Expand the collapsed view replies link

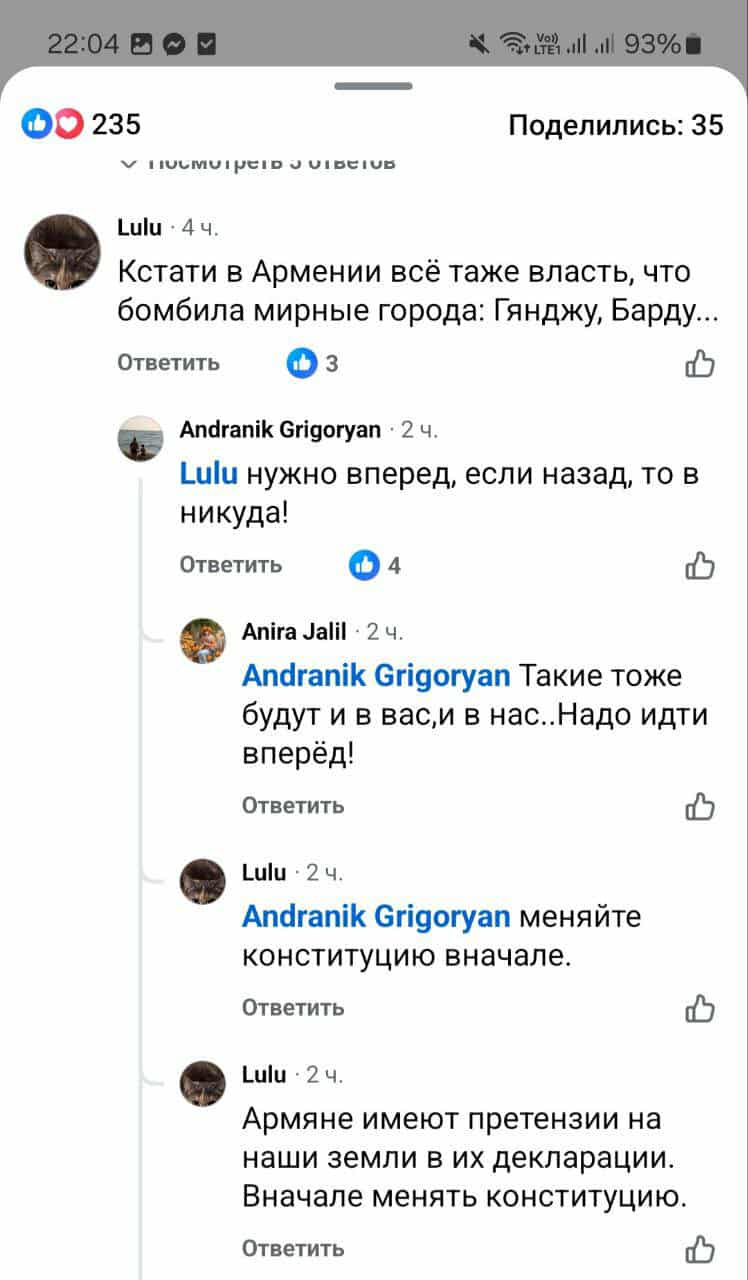tap(258, 162)
